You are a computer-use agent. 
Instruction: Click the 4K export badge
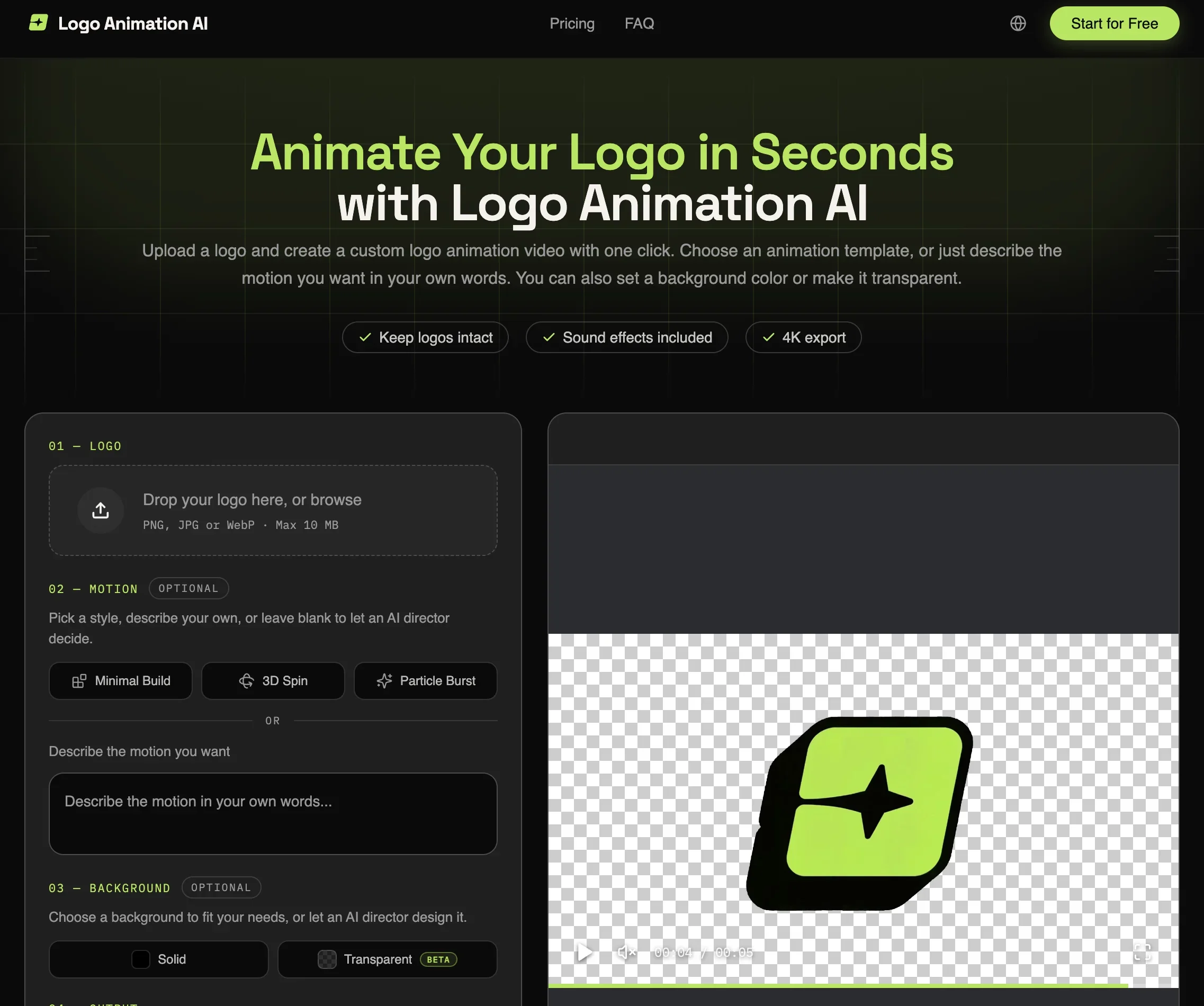click(803, 337)
